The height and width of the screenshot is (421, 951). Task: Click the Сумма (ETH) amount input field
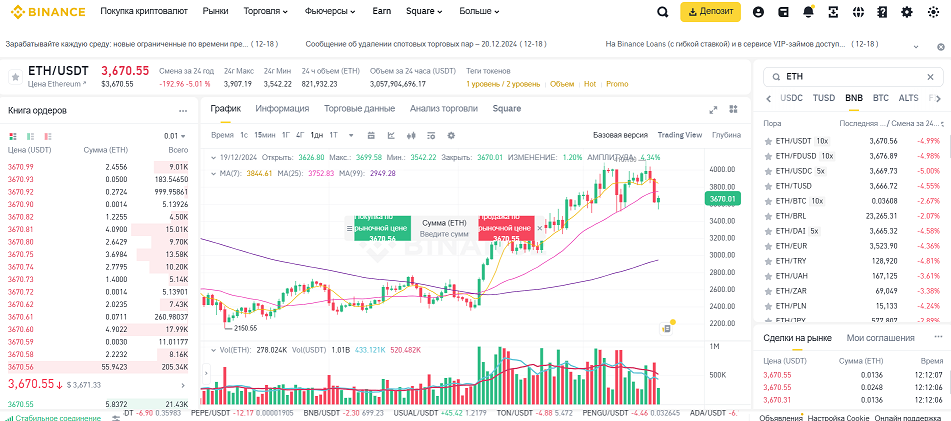pyautogui.click(x=444, y=228)
